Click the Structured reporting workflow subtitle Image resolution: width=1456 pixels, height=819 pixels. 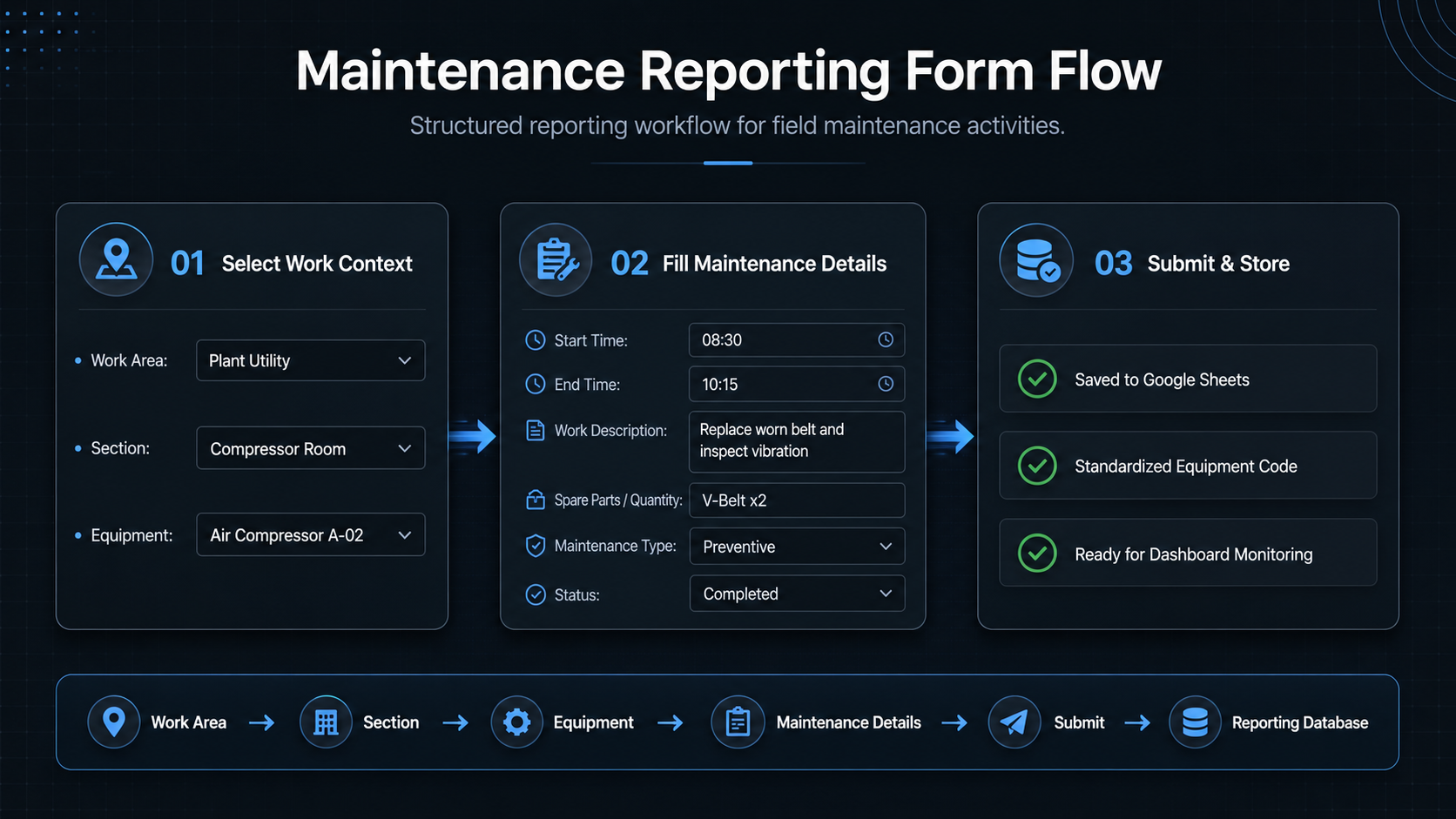tap(737, 125)
